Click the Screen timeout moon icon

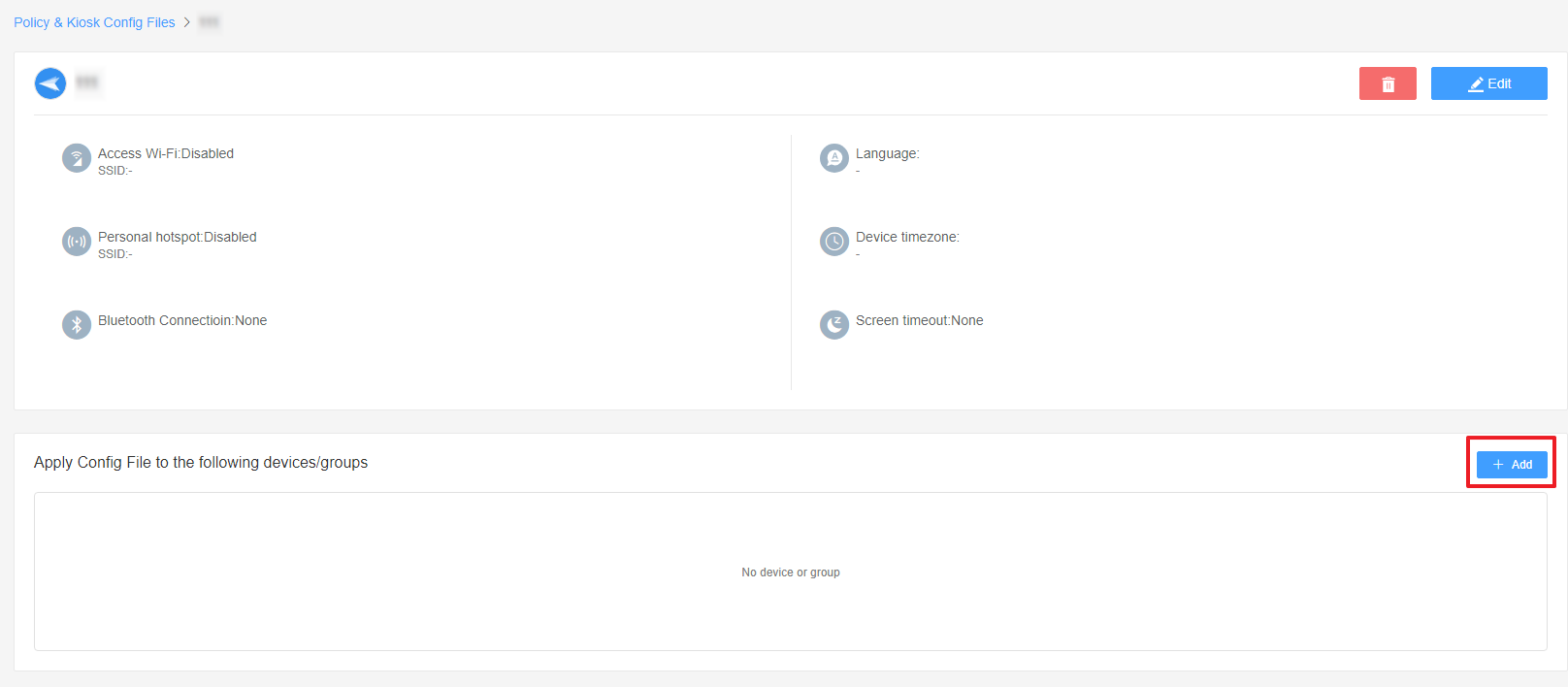834,325
